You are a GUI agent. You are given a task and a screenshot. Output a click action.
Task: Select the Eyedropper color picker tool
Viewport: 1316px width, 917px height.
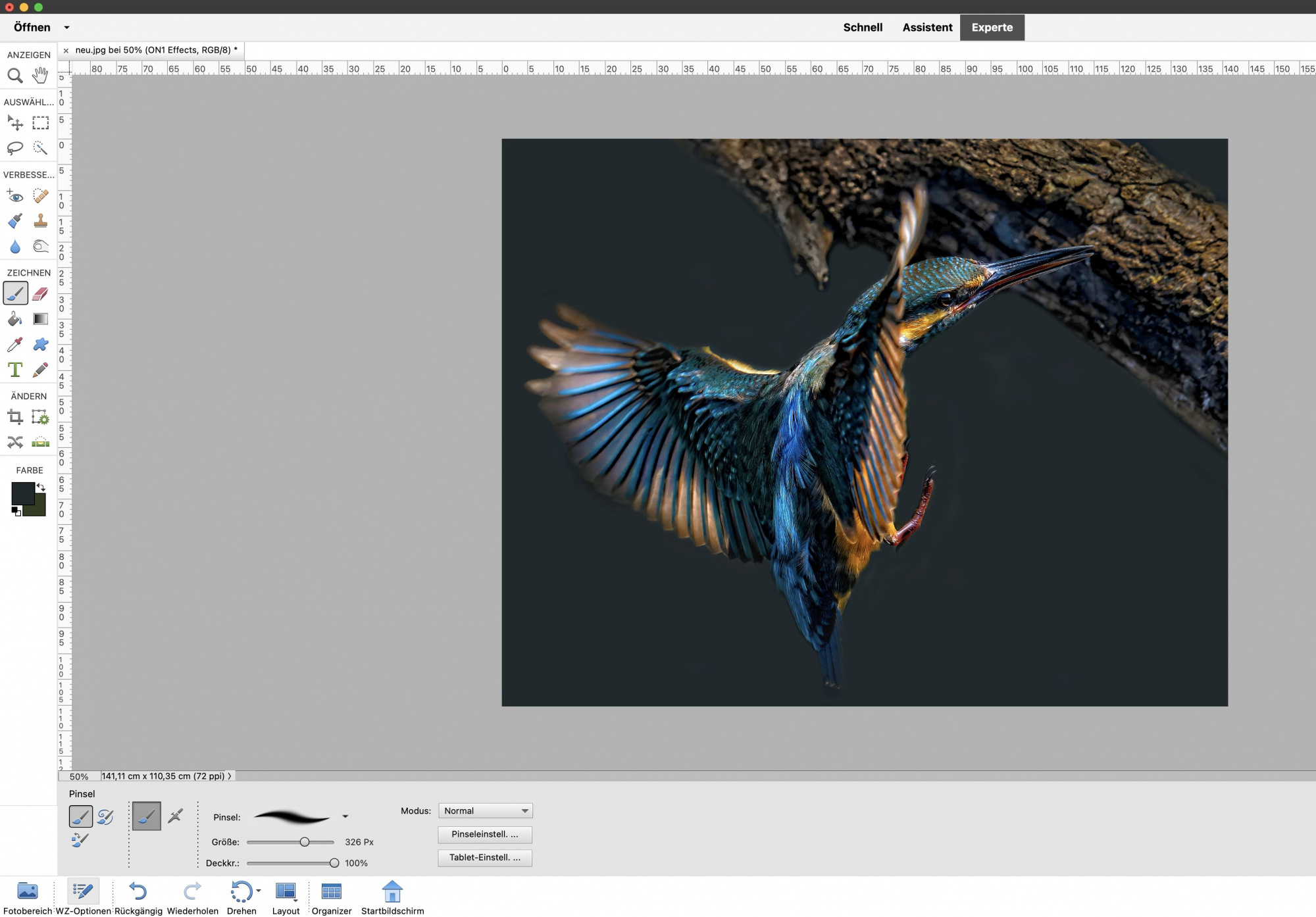click(x=14, y=345)
